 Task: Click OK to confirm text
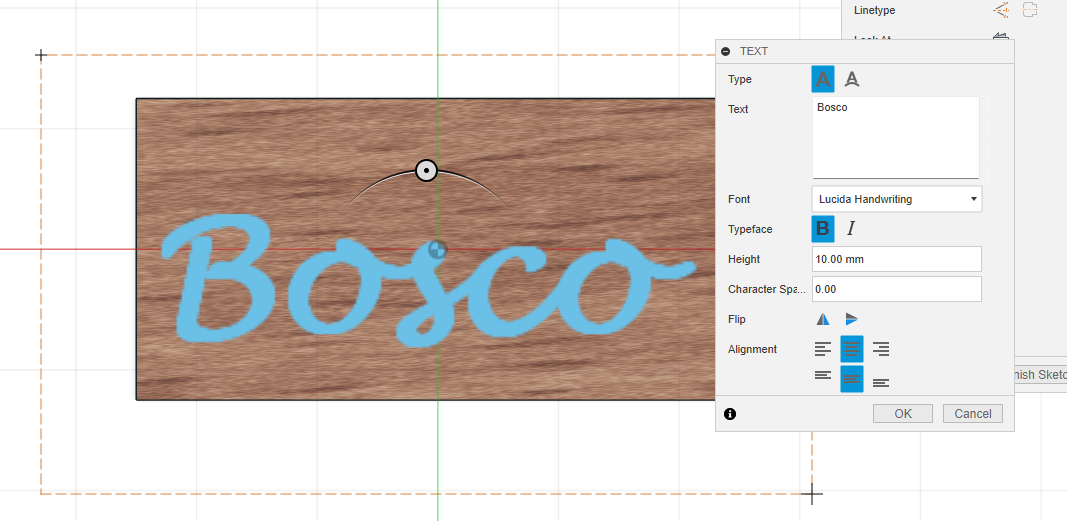point(902,413)
